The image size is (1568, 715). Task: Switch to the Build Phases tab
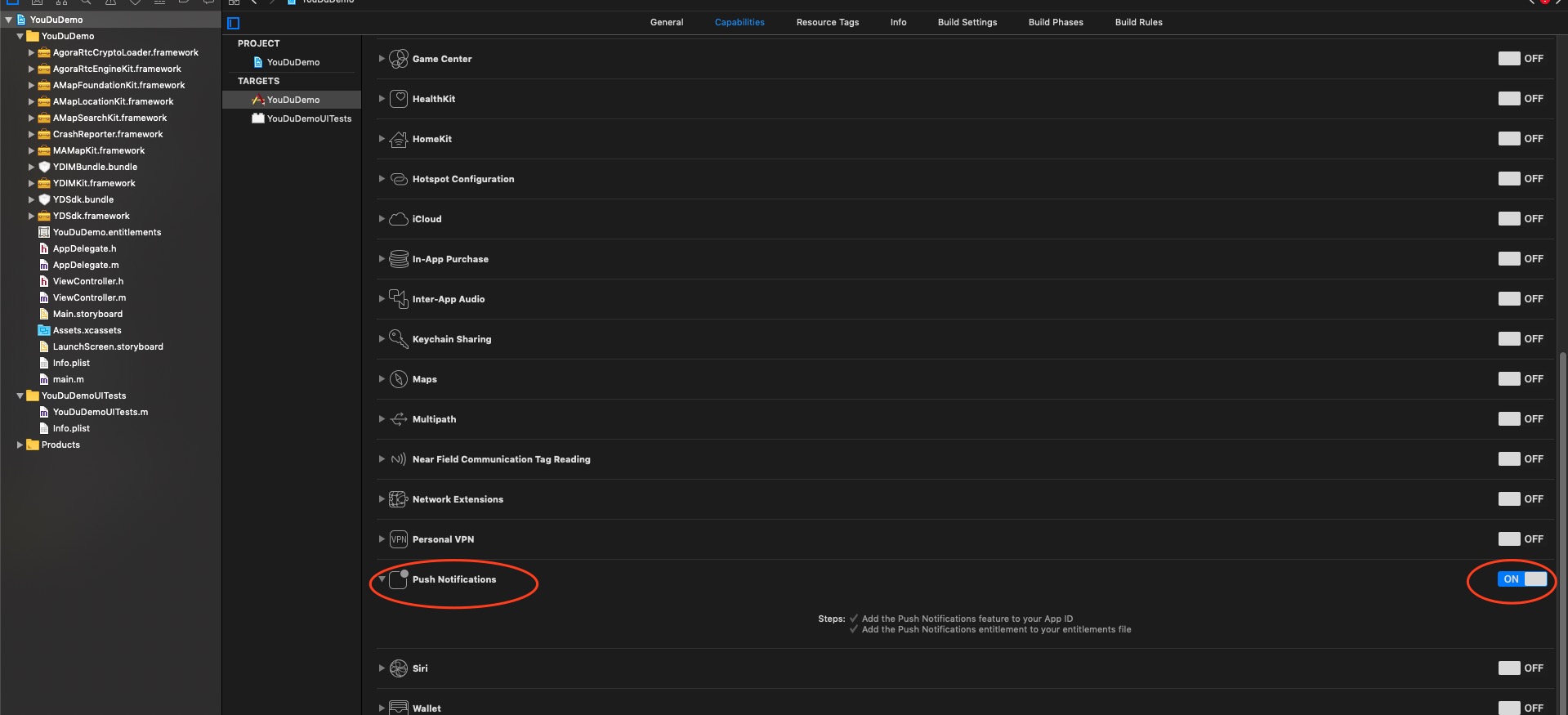1056,22
